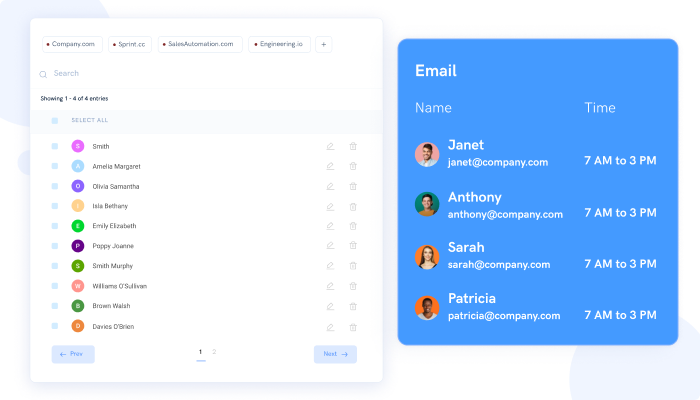Switch to the Company.com tab
Viewport: 700px width, 400px height.
click(72, 44)
